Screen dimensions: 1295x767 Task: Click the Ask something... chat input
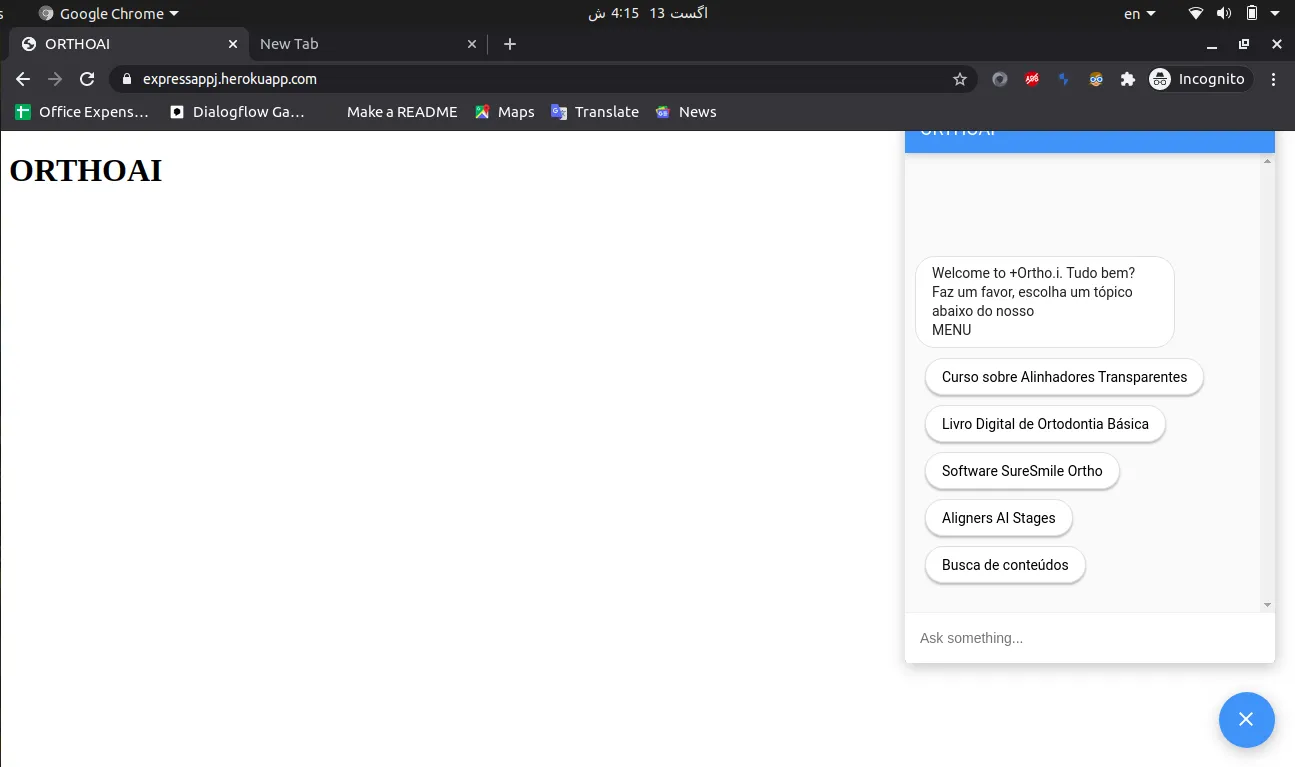click(x=1090, y=638)
